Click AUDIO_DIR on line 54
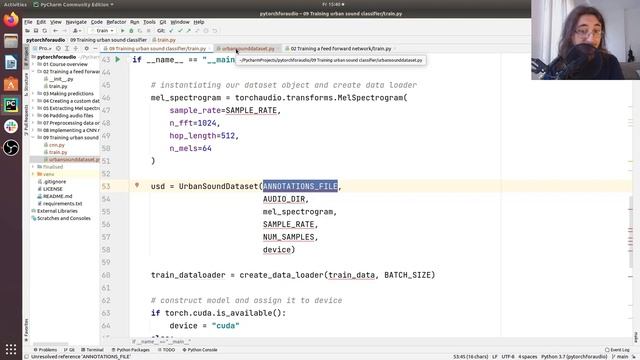 [284, 199]
